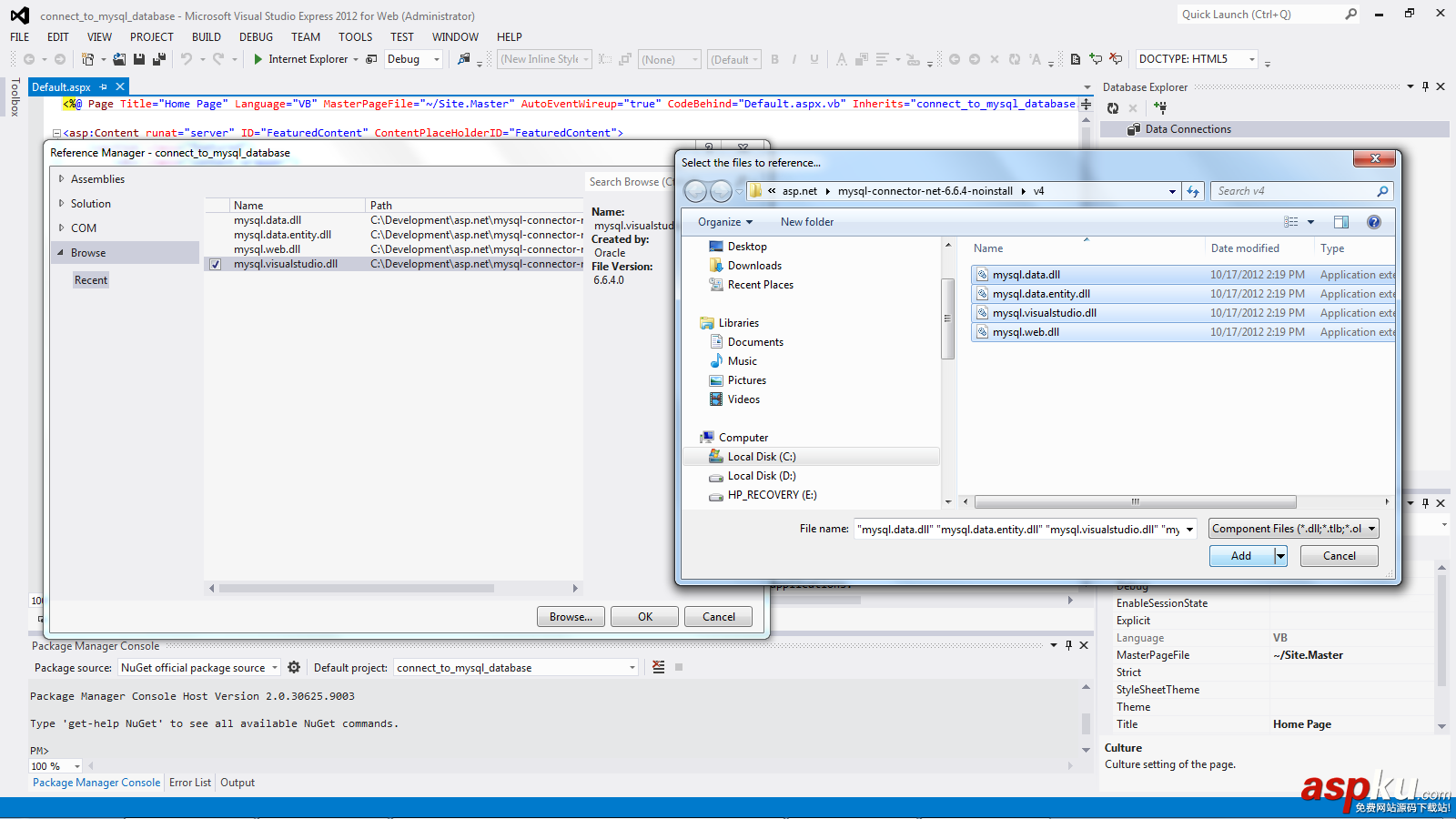Image resolution: width=1456 pixels, height=819 pixels.
Task: Collapse the Browse category
Action: [61, 252]
